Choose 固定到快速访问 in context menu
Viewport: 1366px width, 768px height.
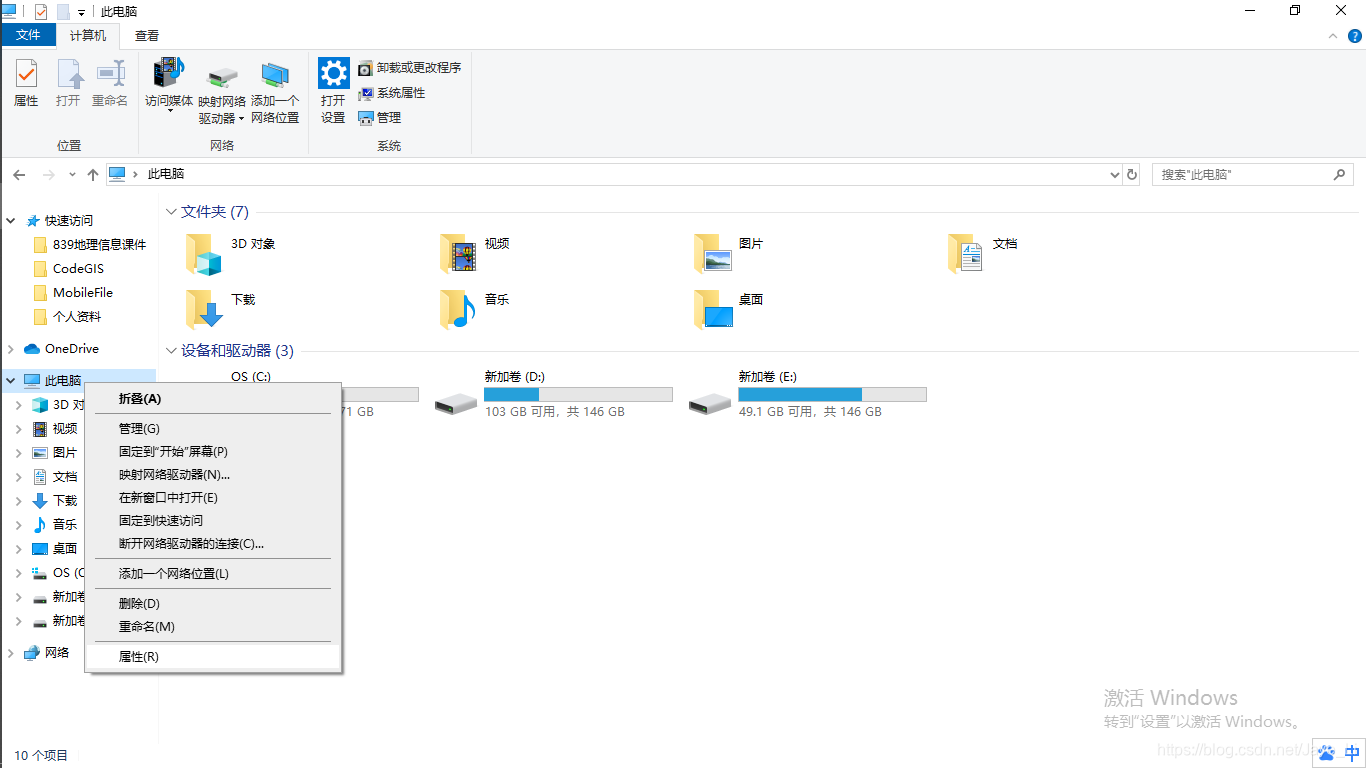pyautogui.click(x=213, y=521)
